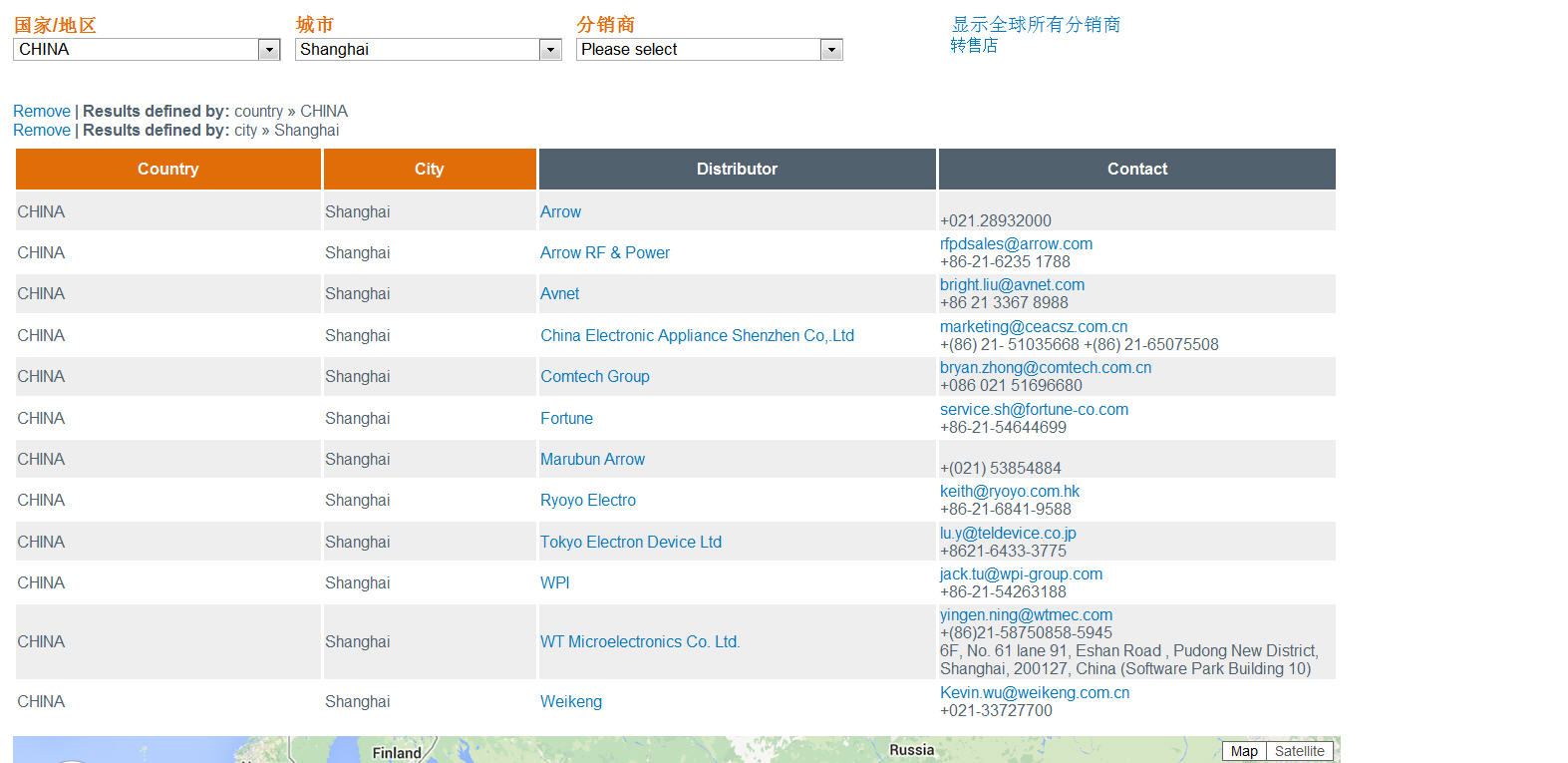Switch map view to Map
The image size is (1568, 763).
[1244, 751]
